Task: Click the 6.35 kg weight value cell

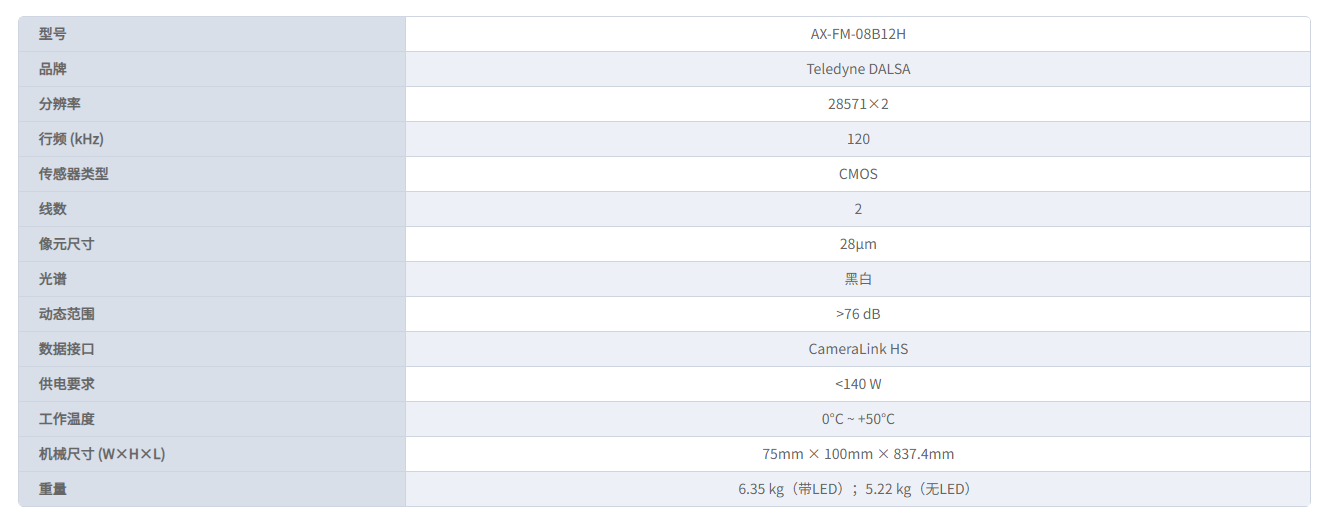Action: point(858,489)
